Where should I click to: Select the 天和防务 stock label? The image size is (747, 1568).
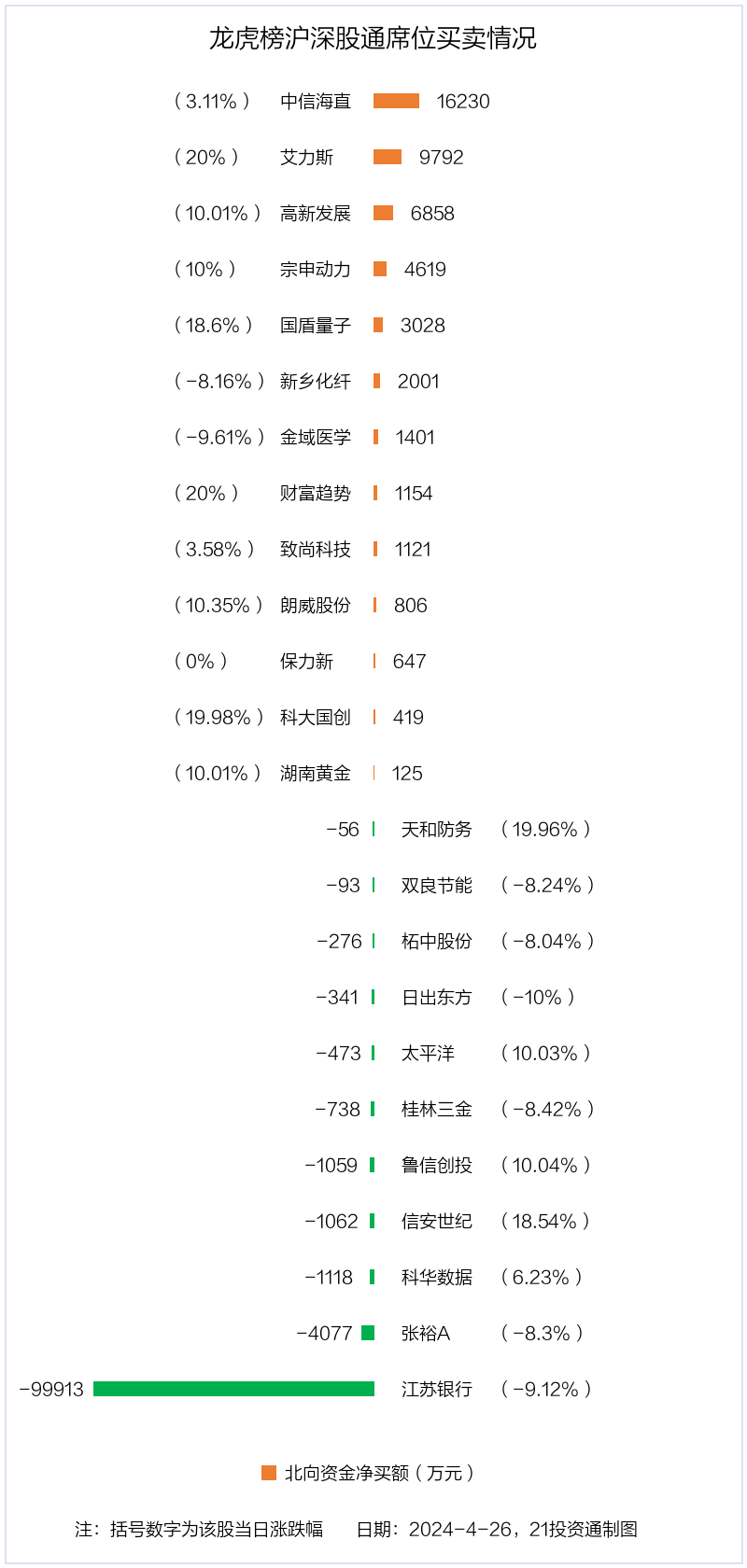437,829
